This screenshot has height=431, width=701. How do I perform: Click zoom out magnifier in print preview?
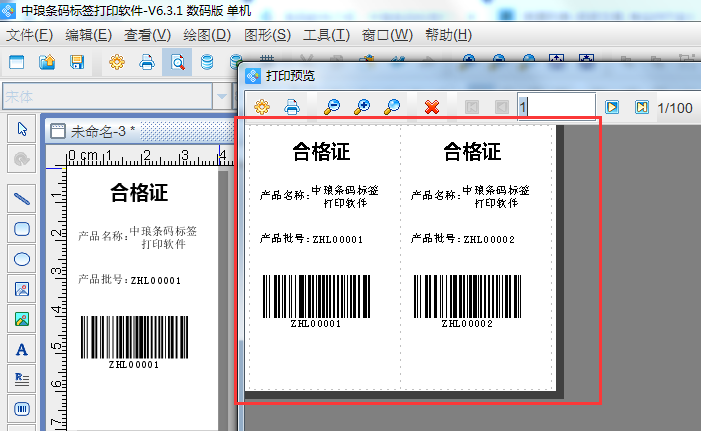tap(331, 107)
